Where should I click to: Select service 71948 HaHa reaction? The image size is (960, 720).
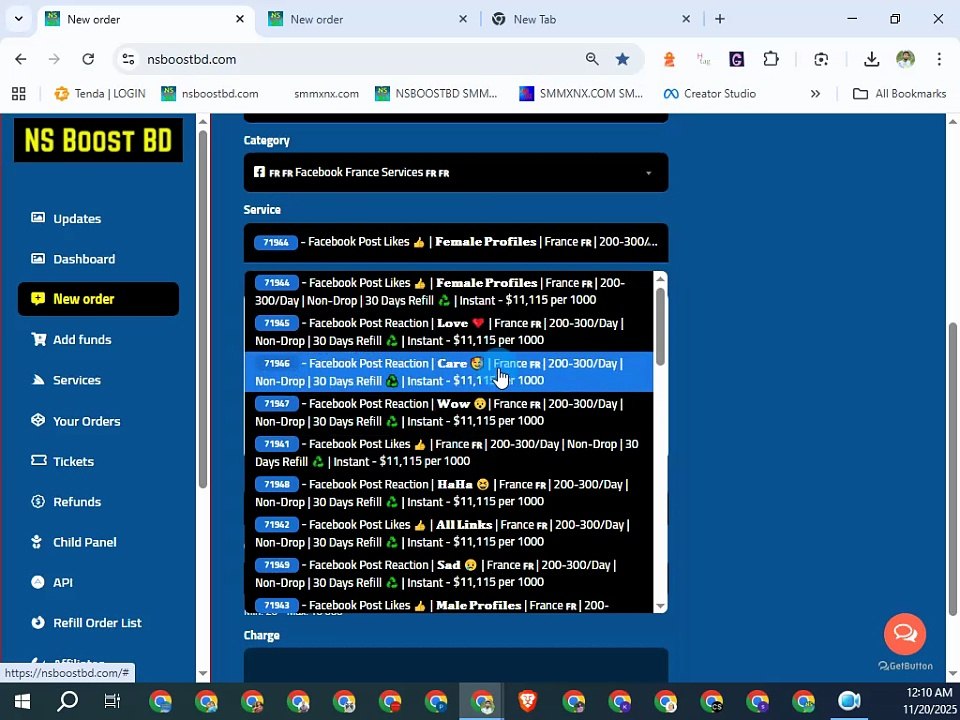coord(449,493)
